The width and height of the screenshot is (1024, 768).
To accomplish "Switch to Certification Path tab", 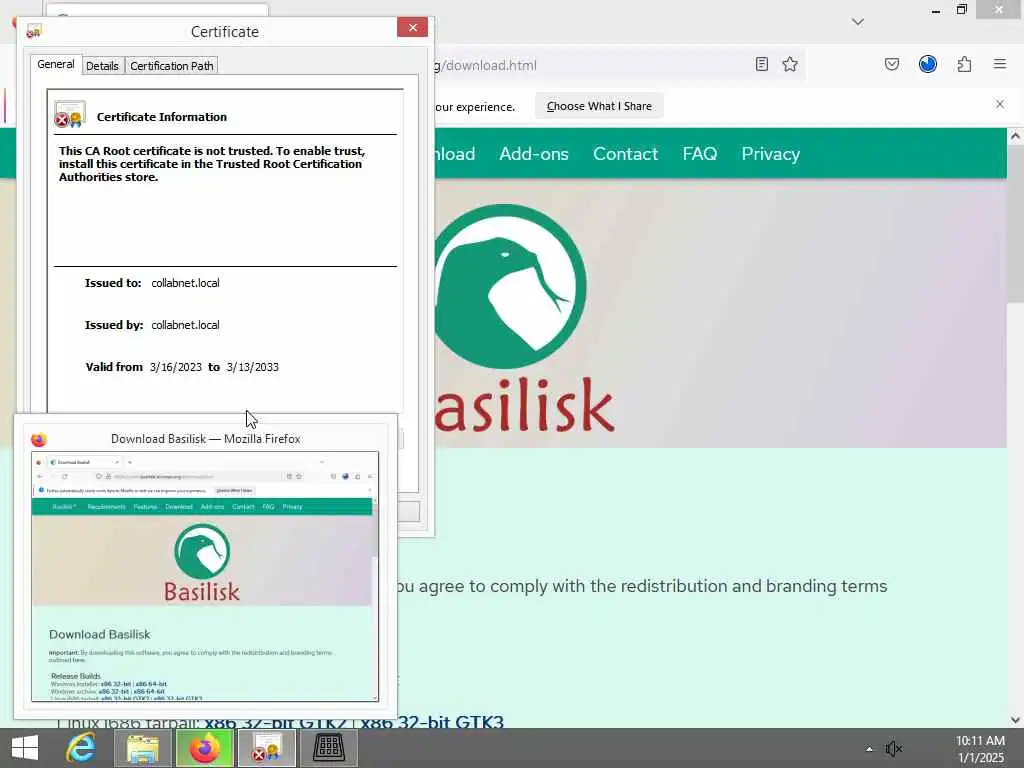I will [172, 65].
